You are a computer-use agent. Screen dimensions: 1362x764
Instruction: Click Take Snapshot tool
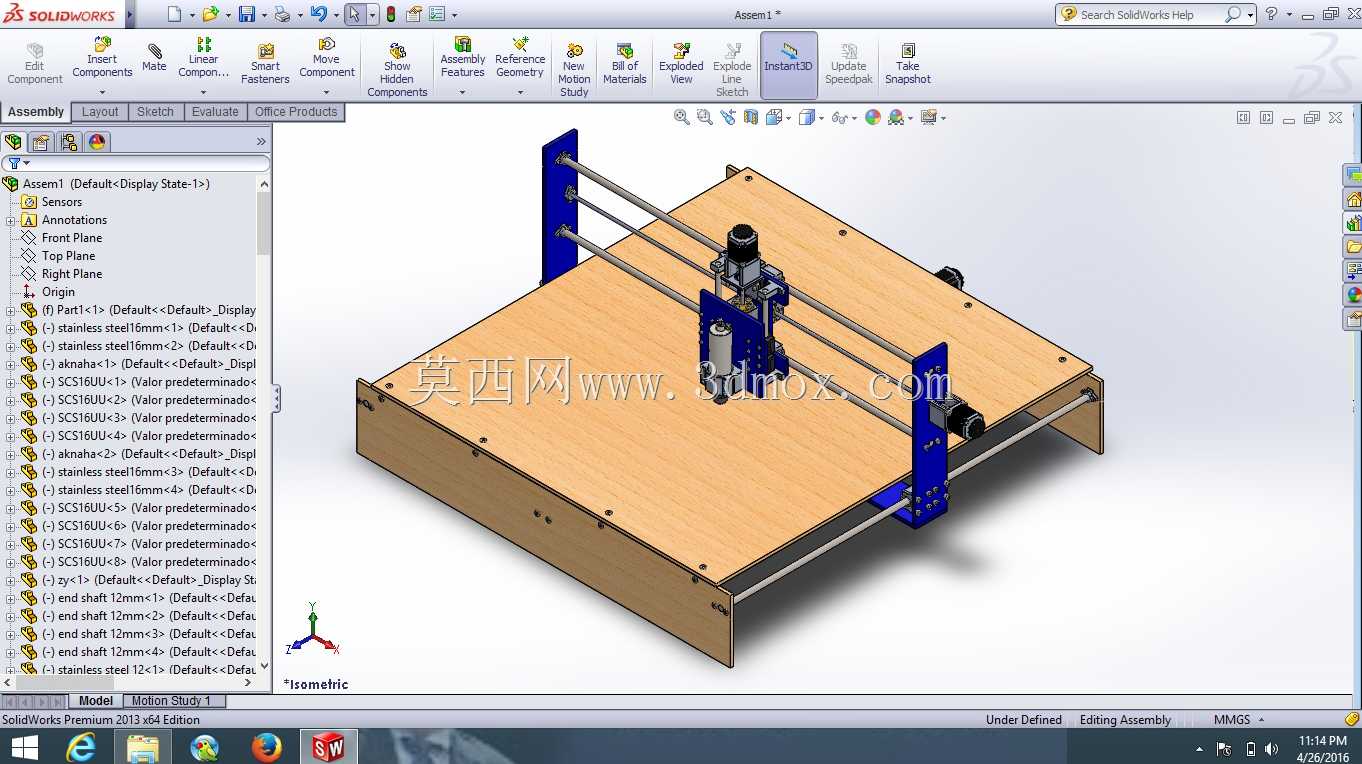click(907, 64)
